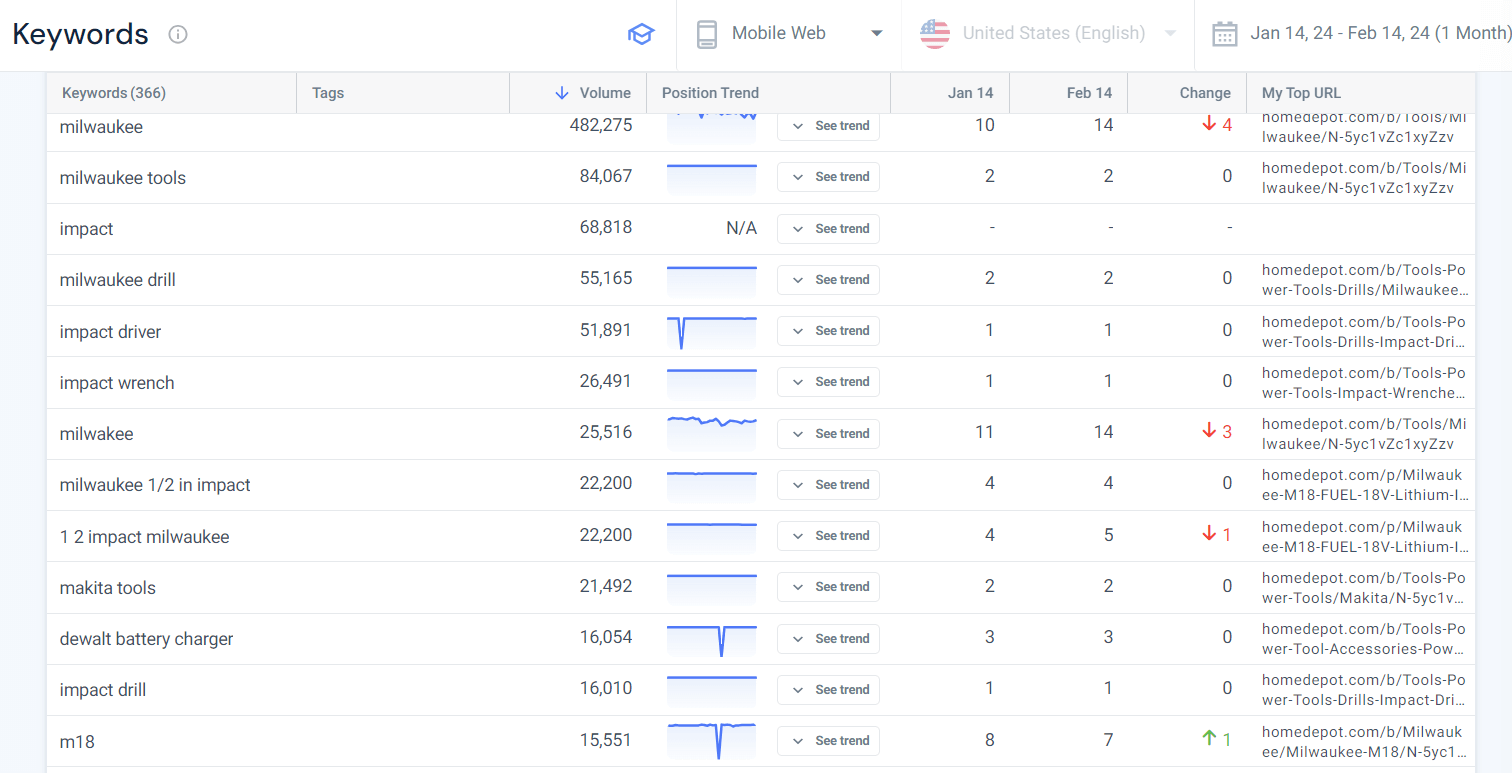Expand See trend for makita tools
Screen dimensions: 1512x773
coord(828,587)
